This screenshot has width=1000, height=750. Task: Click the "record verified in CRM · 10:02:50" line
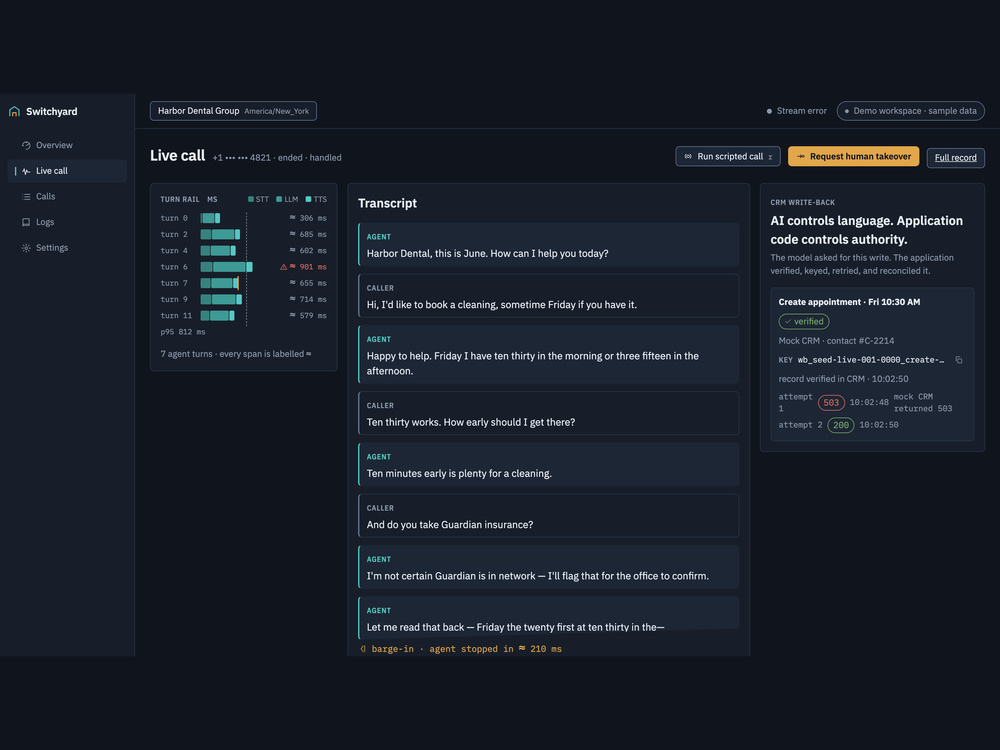(843, 379)
